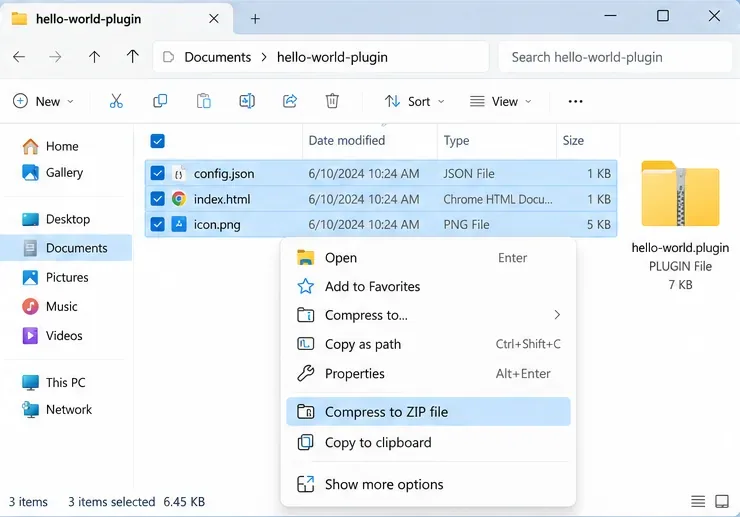Choose Open in the context menu
Image resolution: width=740 pixels, height=517 pixels.
(x=428, y=258)
